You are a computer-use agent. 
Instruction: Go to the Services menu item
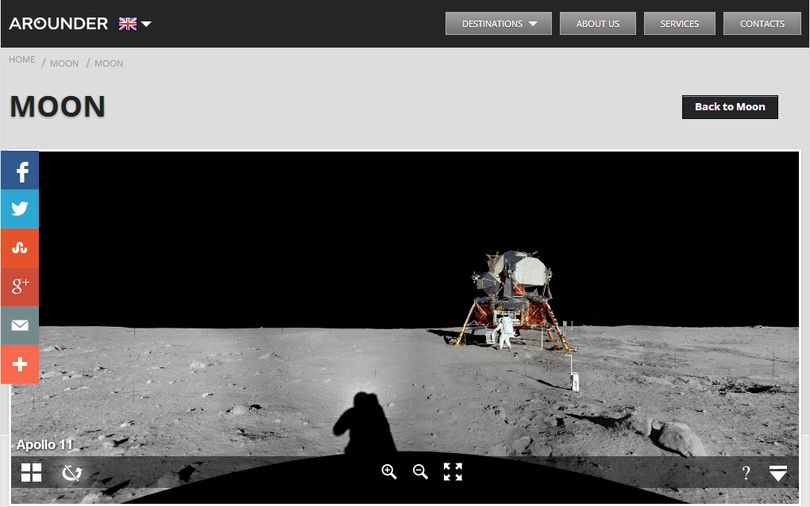click(x=679, y=24)
